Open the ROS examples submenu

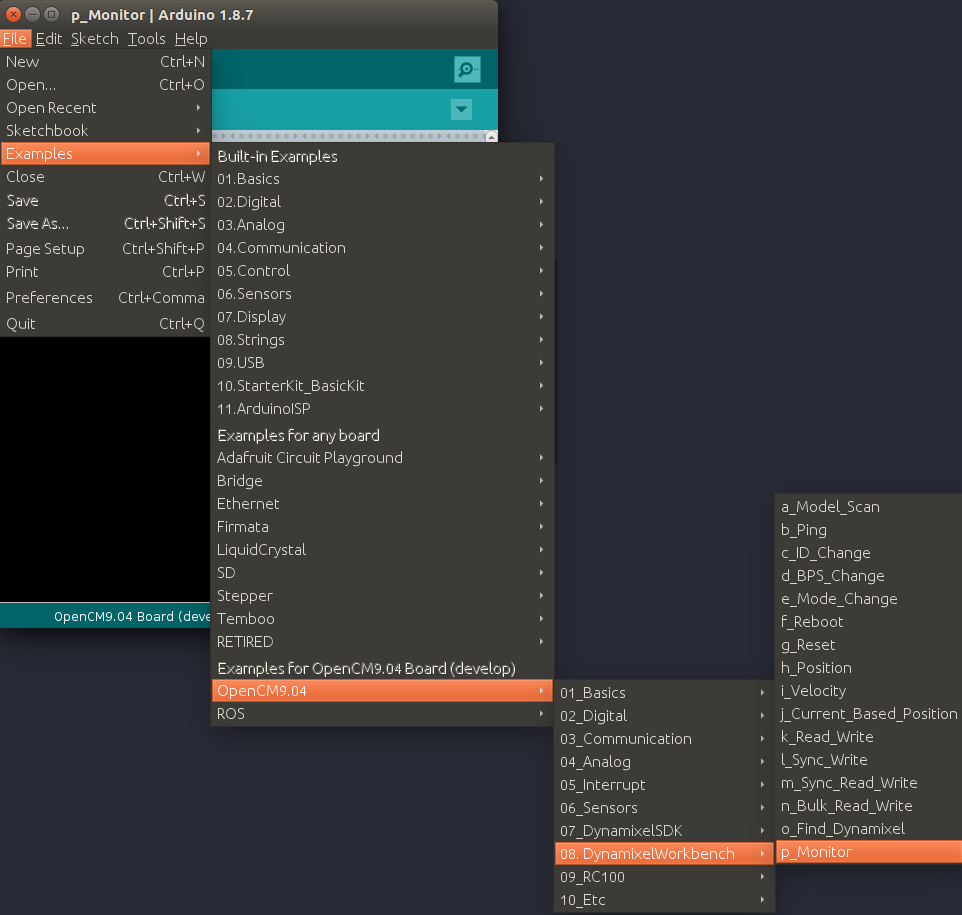coord(382,714)
